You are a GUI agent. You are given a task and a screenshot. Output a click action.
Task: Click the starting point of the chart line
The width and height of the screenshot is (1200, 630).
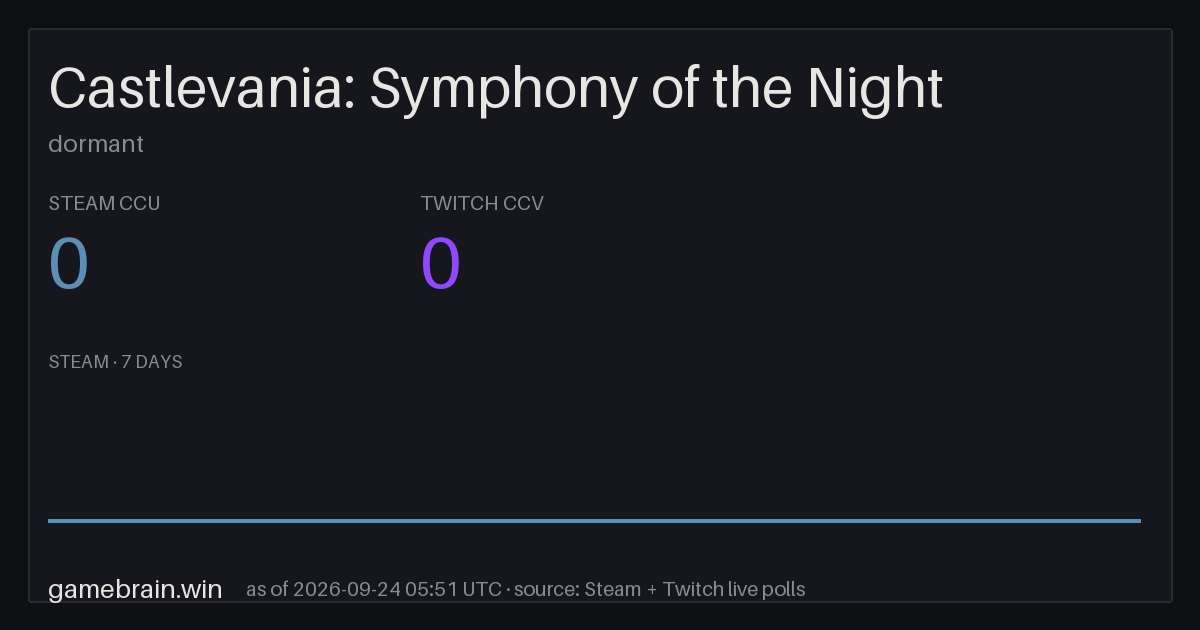click(x=49, y=520)
